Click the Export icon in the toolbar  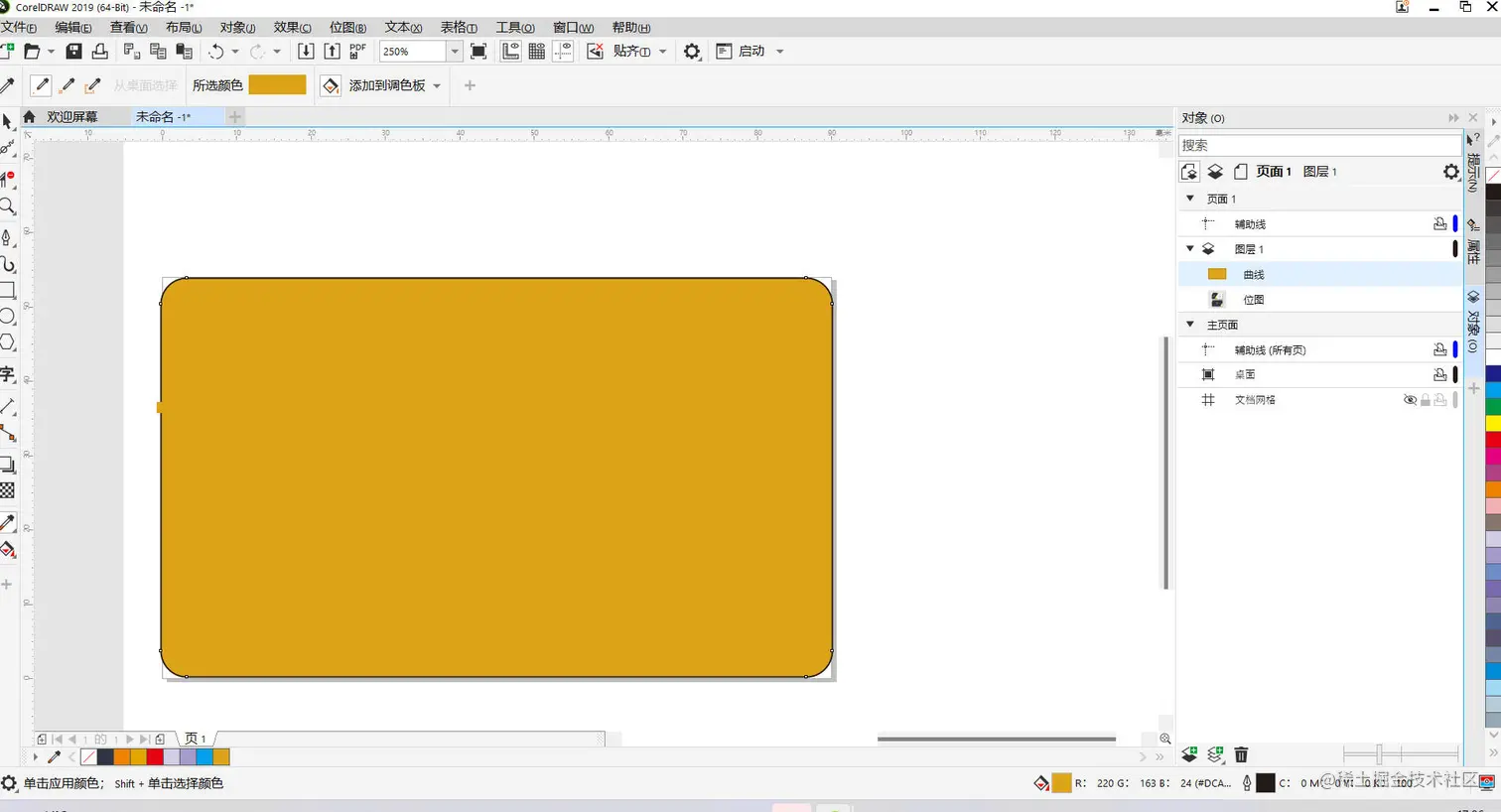[x=332, y=52]
